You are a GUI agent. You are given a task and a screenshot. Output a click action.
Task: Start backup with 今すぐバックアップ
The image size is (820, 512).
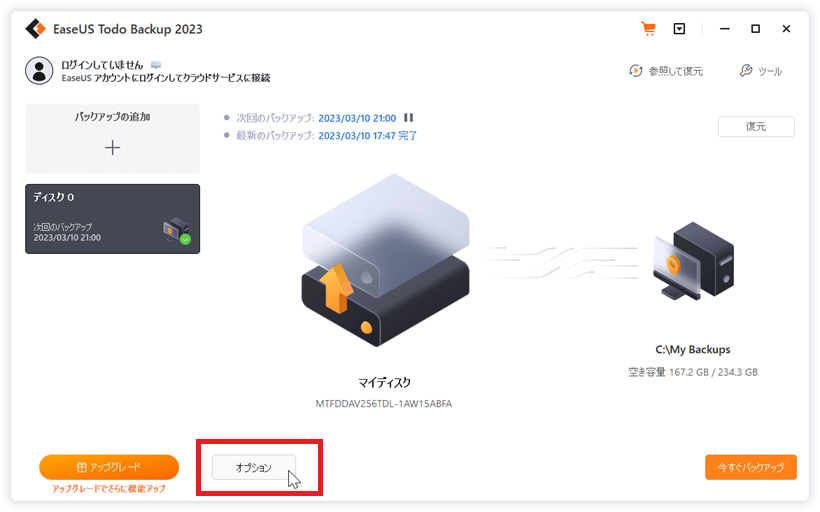click(x=750, y=467)
